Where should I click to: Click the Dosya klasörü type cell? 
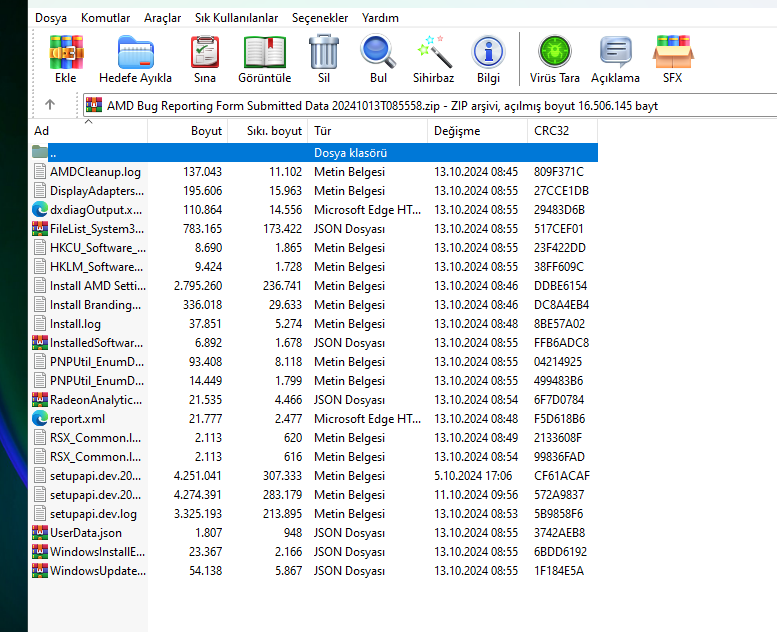[350, 153]
